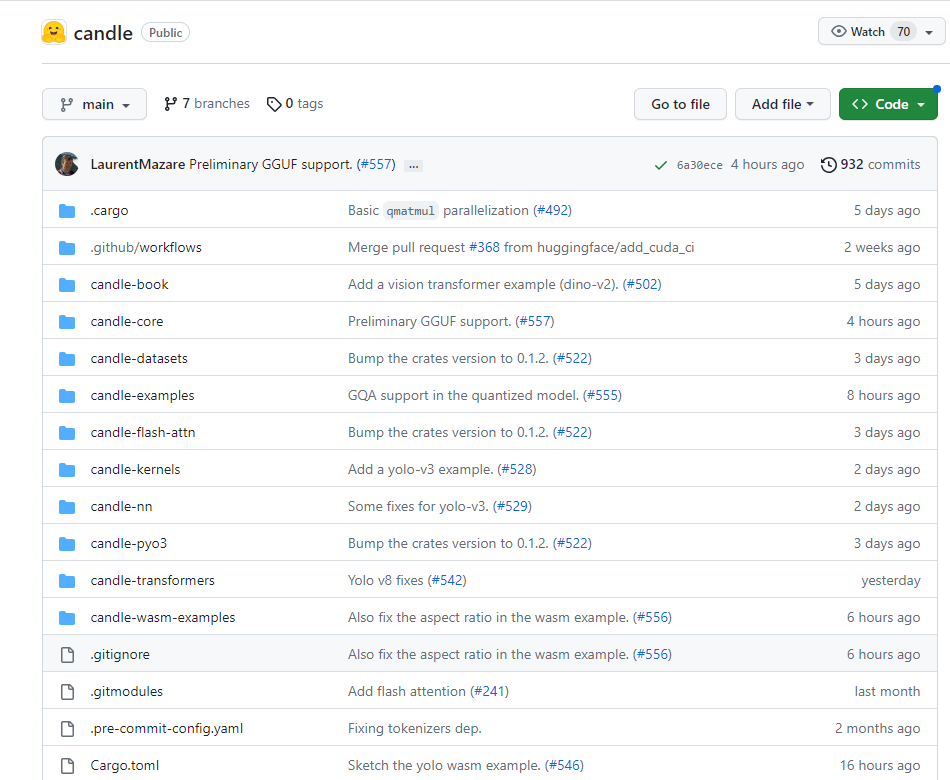Expand the commit message ellipsis button
Viewport: 950px width, 780px height.
point(414,165)
